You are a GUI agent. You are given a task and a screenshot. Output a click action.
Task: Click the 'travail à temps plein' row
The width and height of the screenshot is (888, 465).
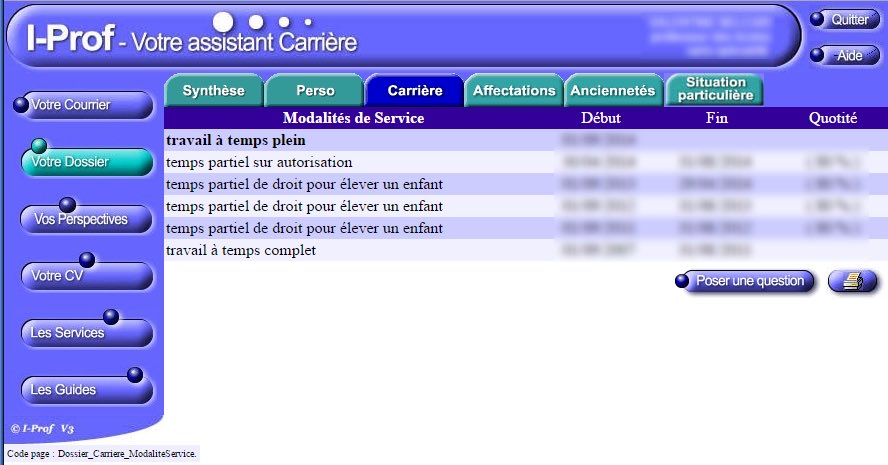tap(526, 140)
